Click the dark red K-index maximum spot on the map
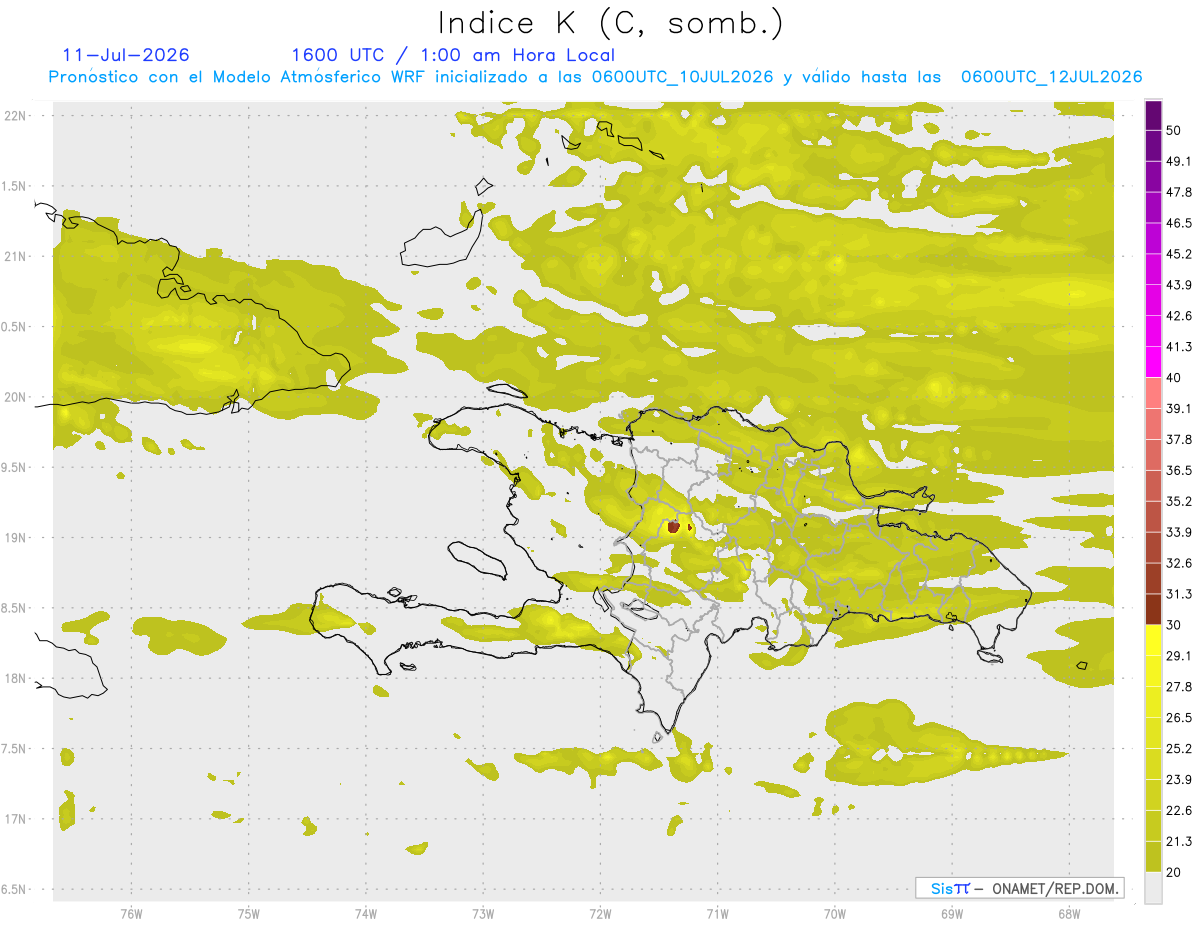The image size is (1200, 927). [x=674, y=526]
